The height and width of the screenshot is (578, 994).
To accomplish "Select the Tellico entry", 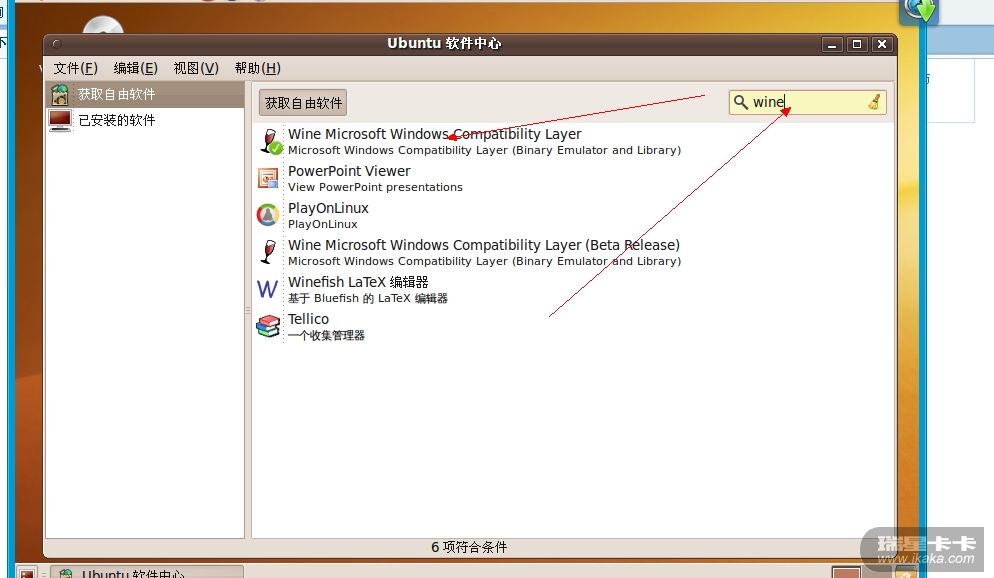I will pyautogui.click(x=574, y=326).
